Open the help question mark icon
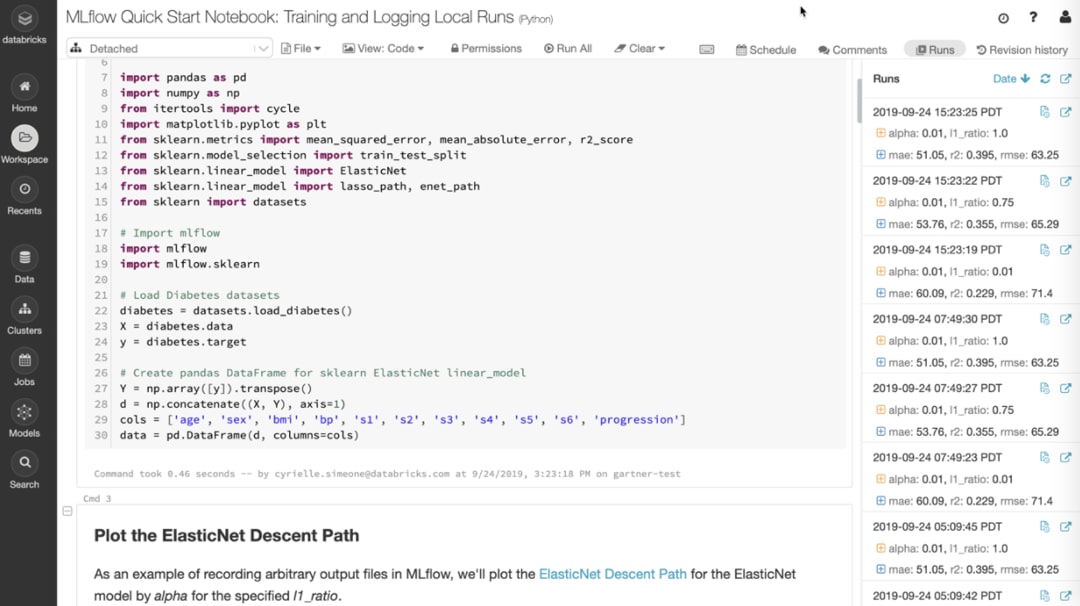The image size is (1080, 606). [x=1033, y=18]
